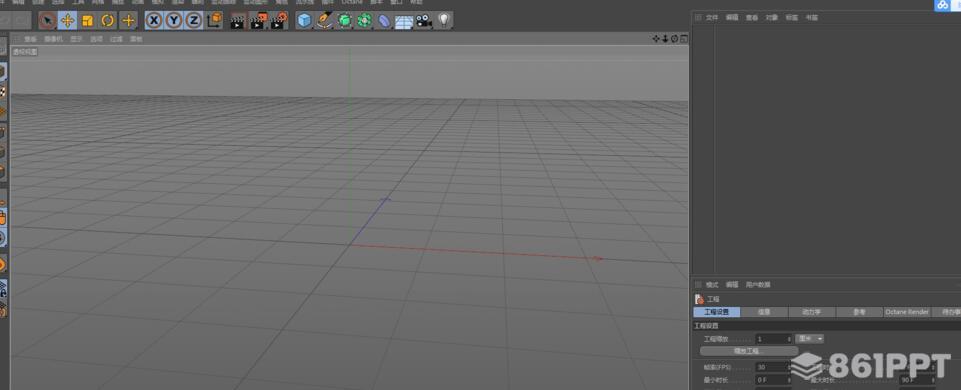The image size is (961, 390).
Task: Add a Cube primitive object
Action: coord(305,21)
